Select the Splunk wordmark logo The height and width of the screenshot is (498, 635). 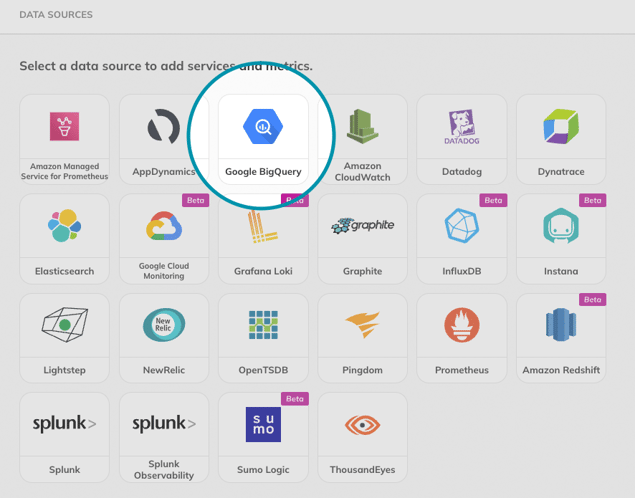click(64, 424)
